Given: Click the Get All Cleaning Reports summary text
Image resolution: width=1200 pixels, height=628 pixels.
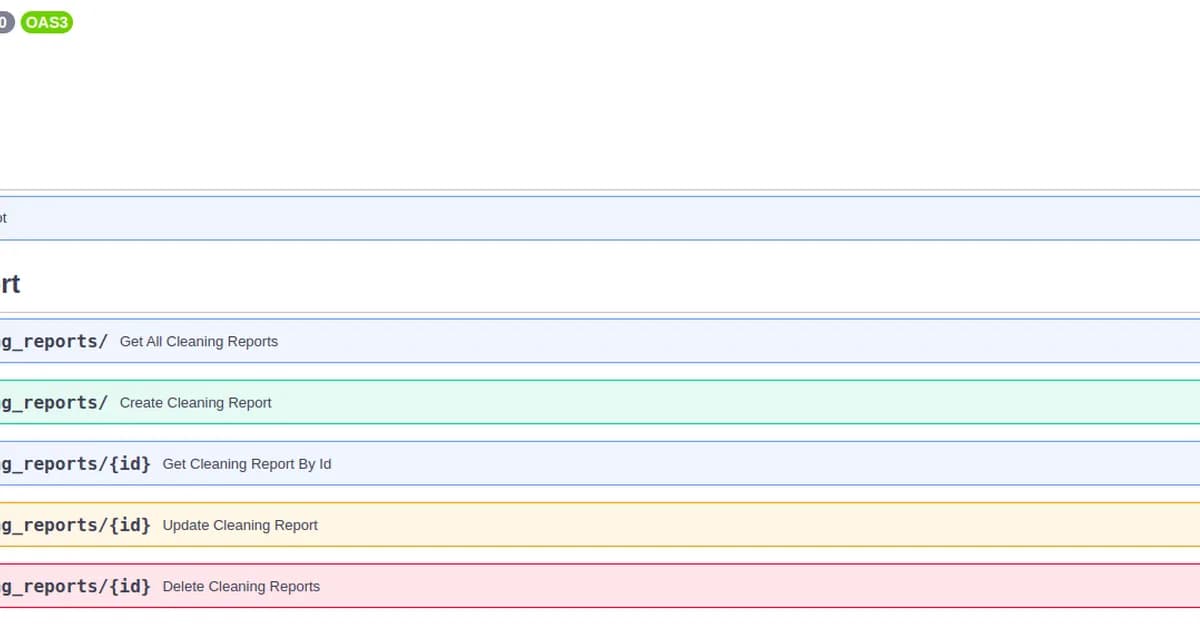Looking at the screenshot, I should [198, 341].
